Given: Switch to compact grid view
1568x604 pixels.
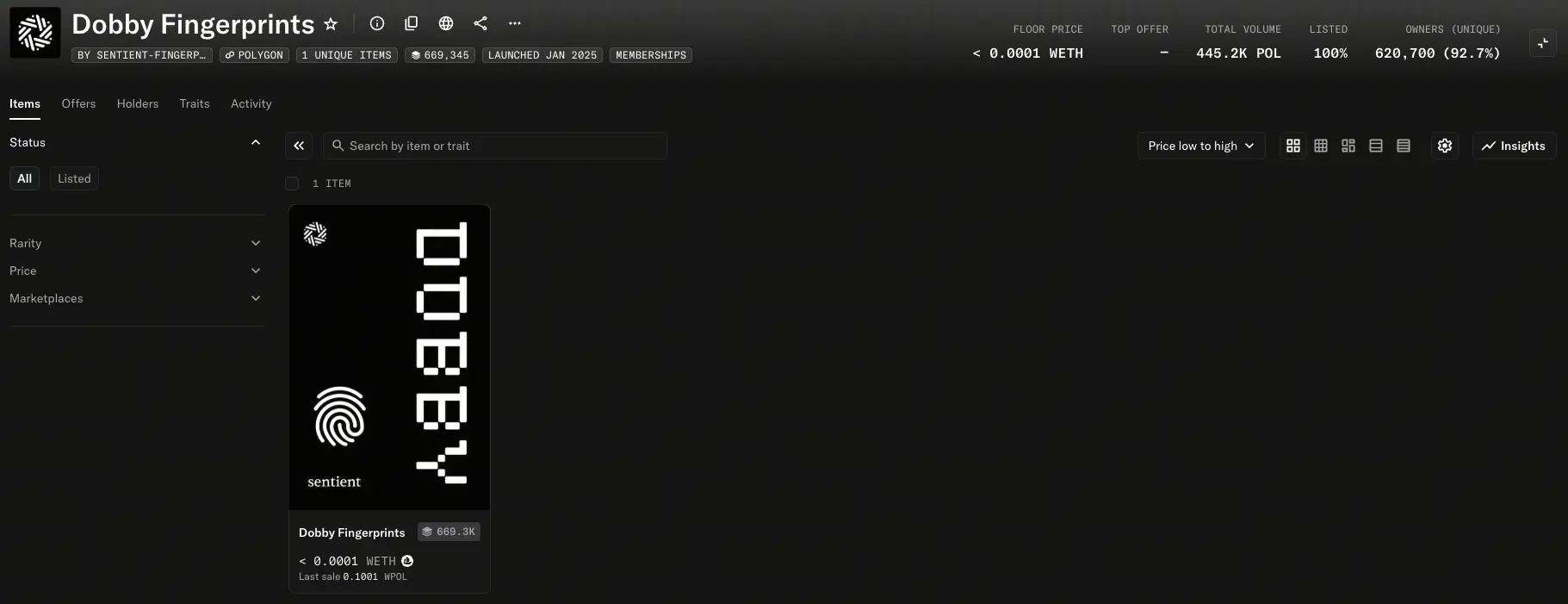Looking at the screenshot, I should pyautogui.click(x=1321, y=146).
